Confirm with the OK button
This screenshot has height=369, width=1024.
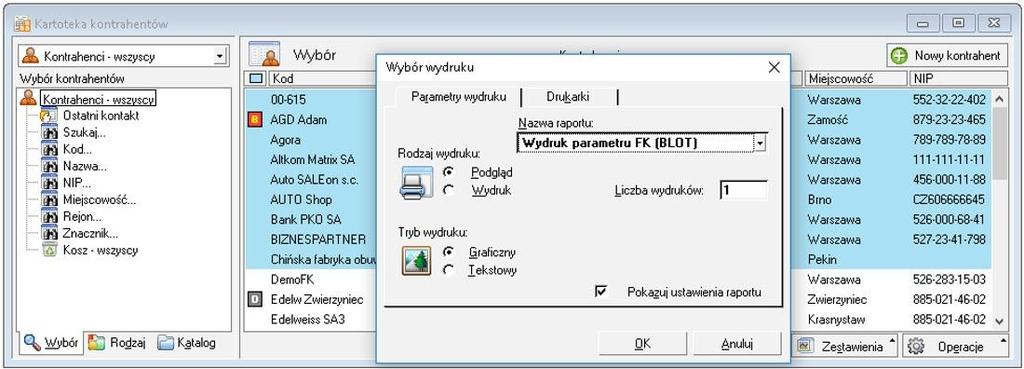[643, 344]
